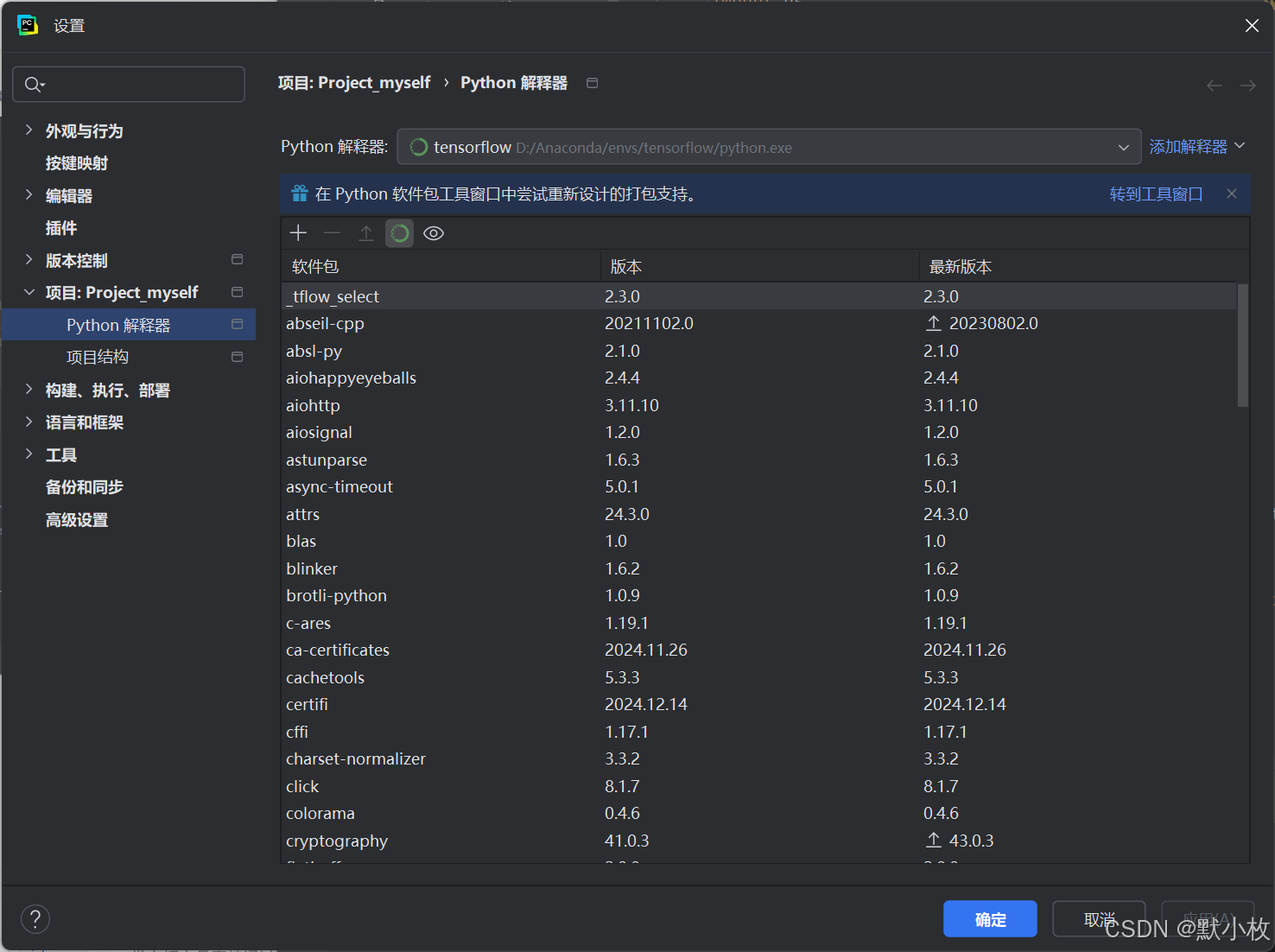Select the click package row

(x=759, y=786)
